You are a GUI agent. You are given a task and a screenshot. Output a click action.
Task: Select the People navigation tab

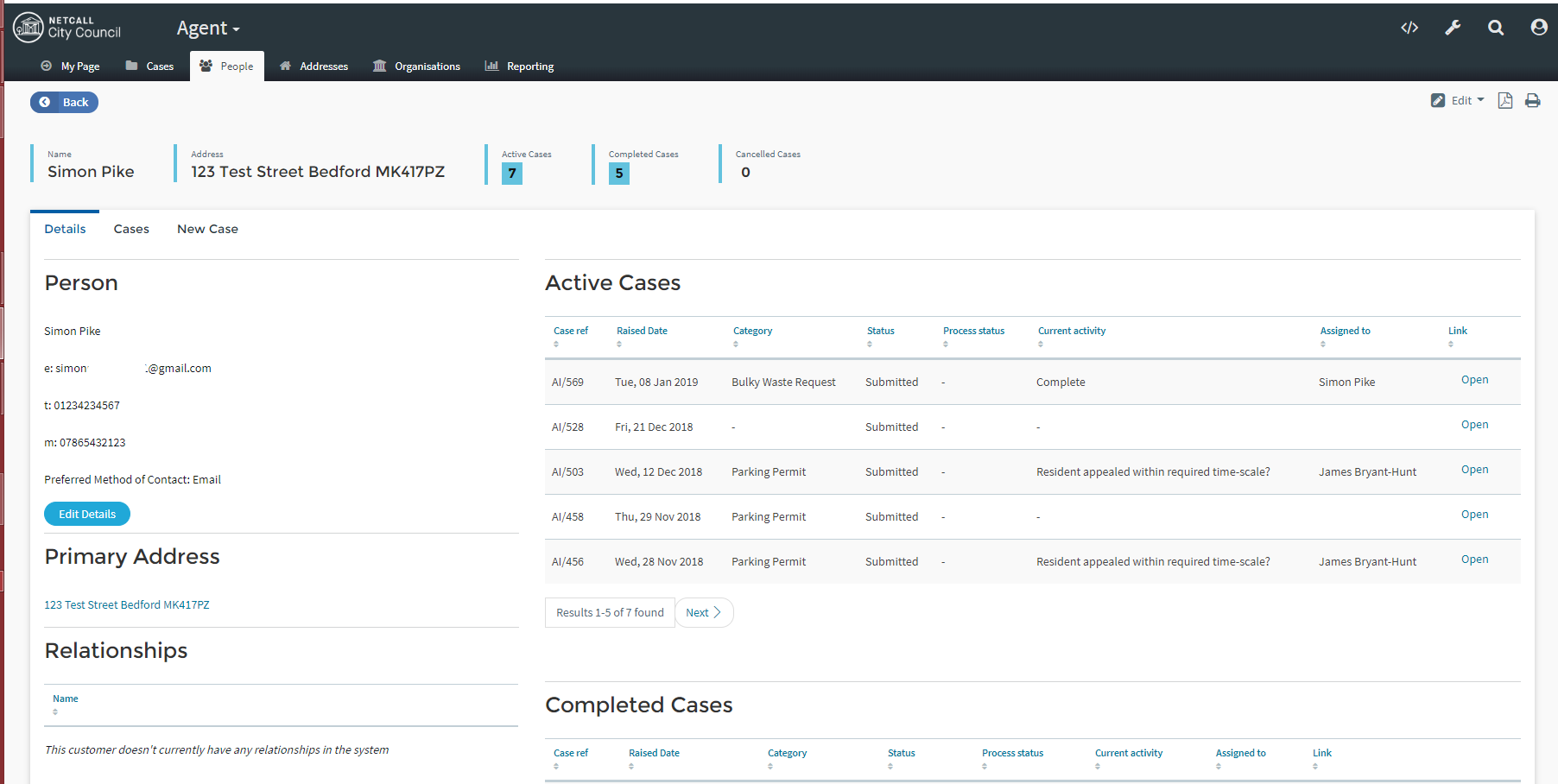226,66
